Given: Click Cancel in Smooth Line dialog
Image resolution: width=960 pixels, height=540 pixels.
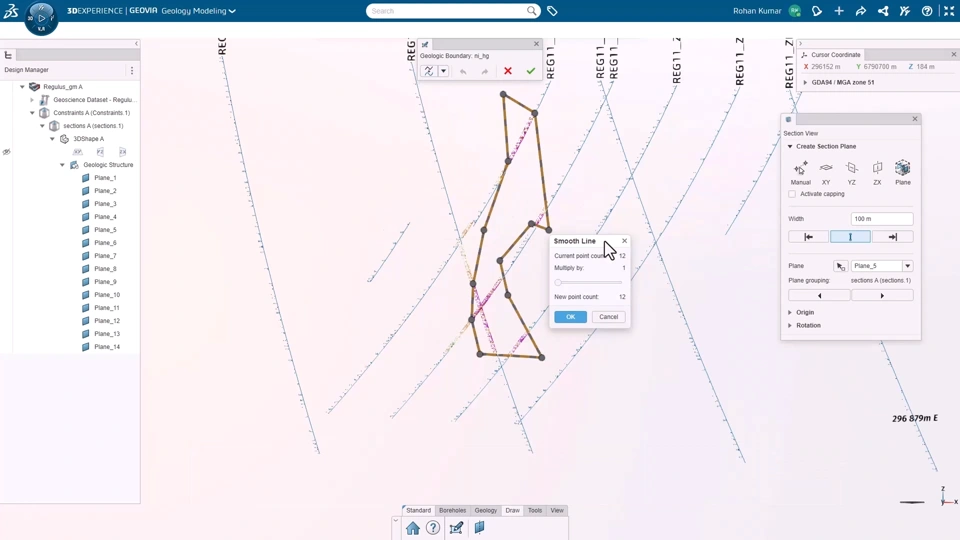Looking at the screenshot, I should click(609, 317).
